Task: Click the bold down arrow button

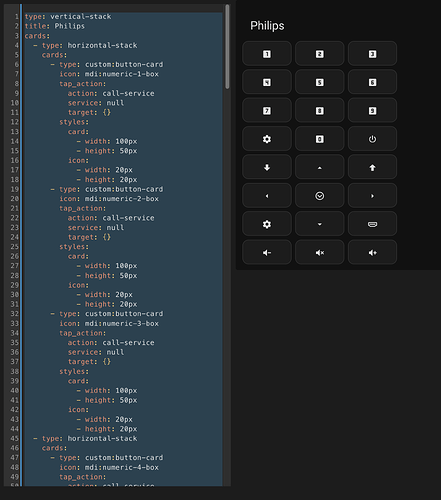Action: [267, 167]
